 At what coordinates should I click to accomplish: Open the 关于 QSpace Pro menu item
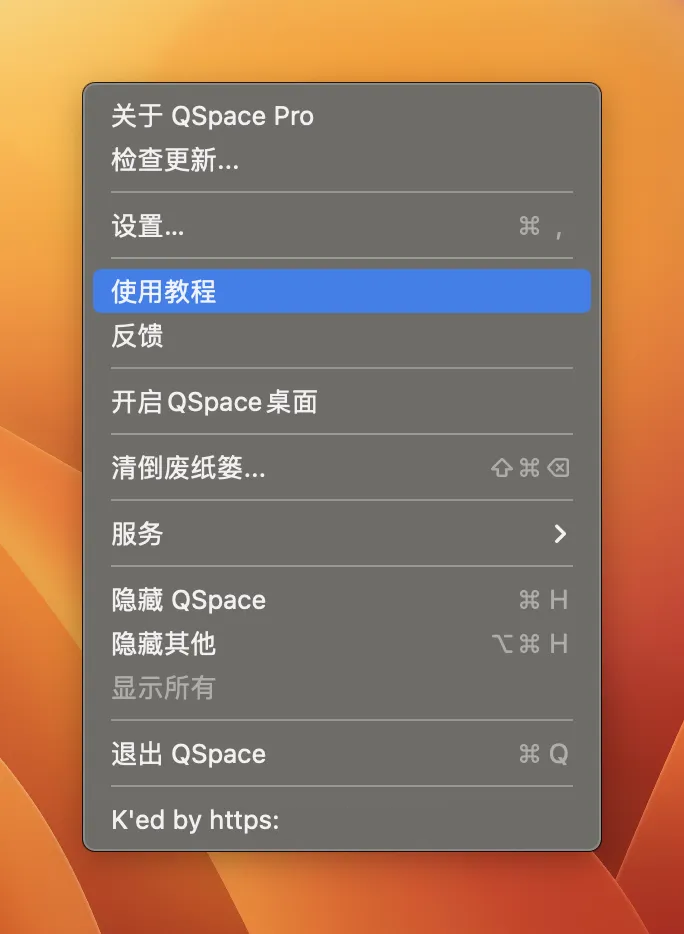tap(342, 116)
